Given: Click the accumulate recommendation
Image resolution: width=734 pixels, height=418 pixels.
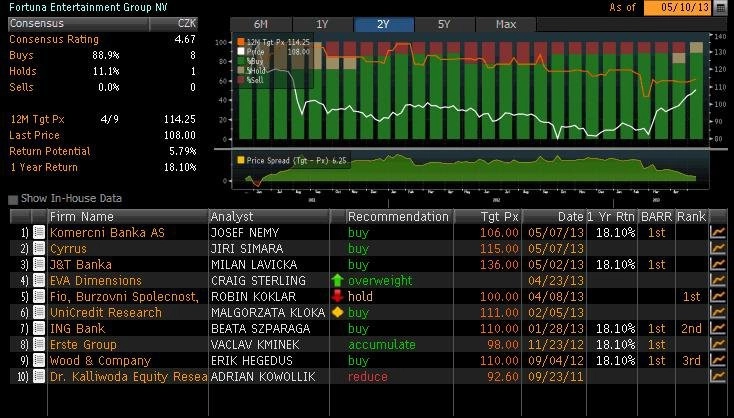Looking at the screenshot, I should (x=382, y=345).
